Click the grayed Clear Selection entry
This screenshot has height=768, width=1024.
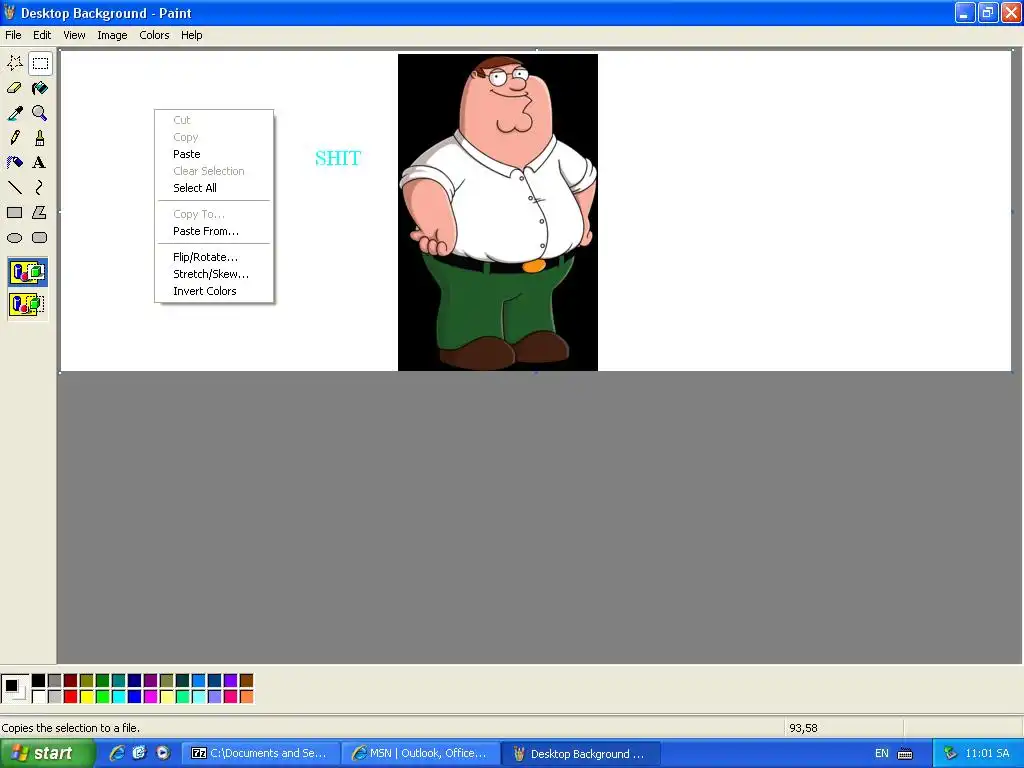214,171
